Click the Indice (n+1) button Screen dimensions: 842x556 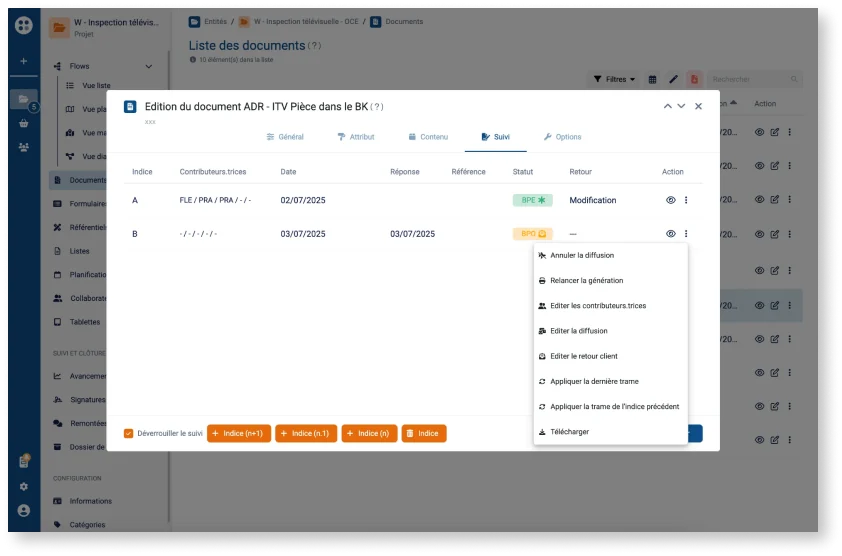[x=239, y=434]
